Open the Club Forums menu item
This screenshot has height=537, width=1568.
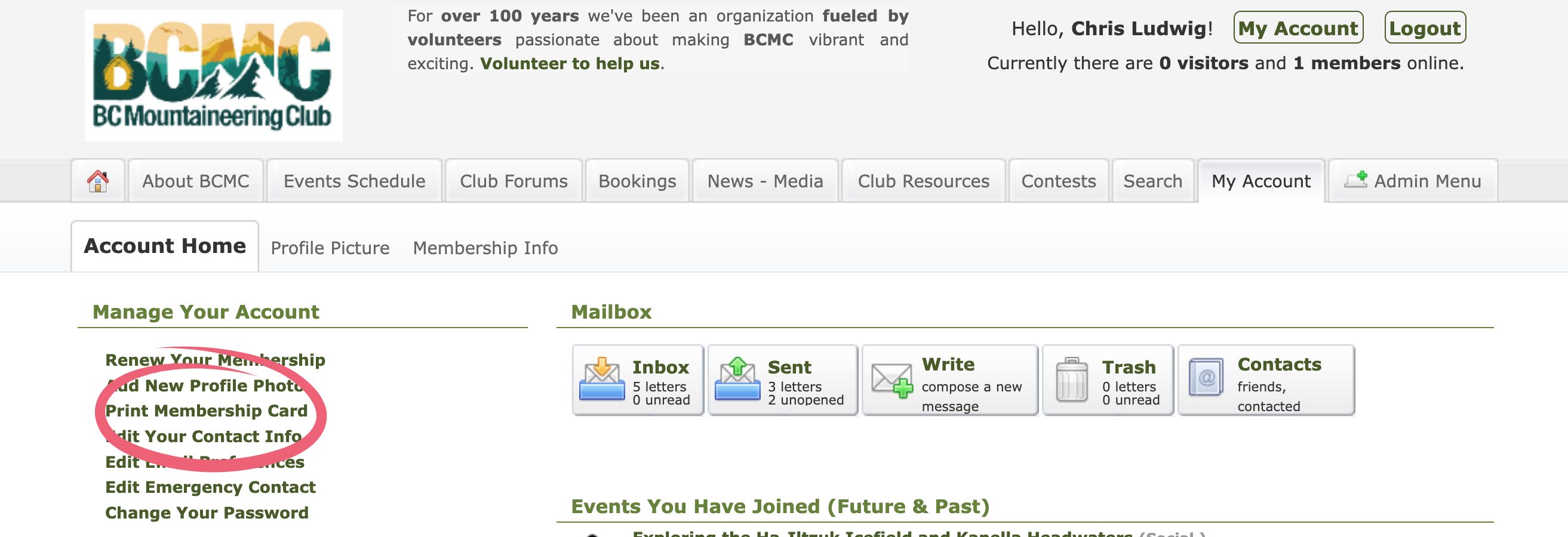click(x=514, y=181)
